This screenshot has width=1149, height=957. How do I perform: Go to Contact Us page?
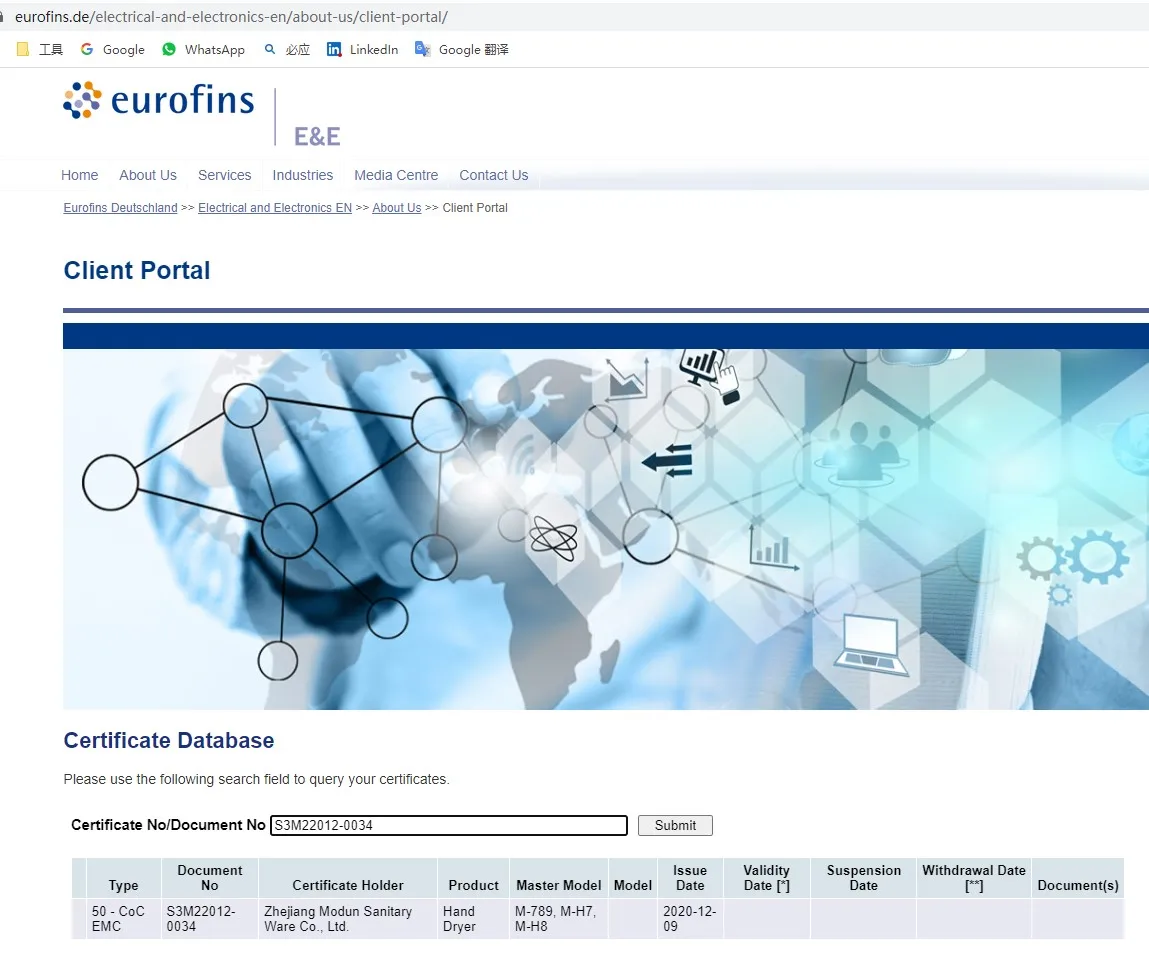tap(493, 175)
